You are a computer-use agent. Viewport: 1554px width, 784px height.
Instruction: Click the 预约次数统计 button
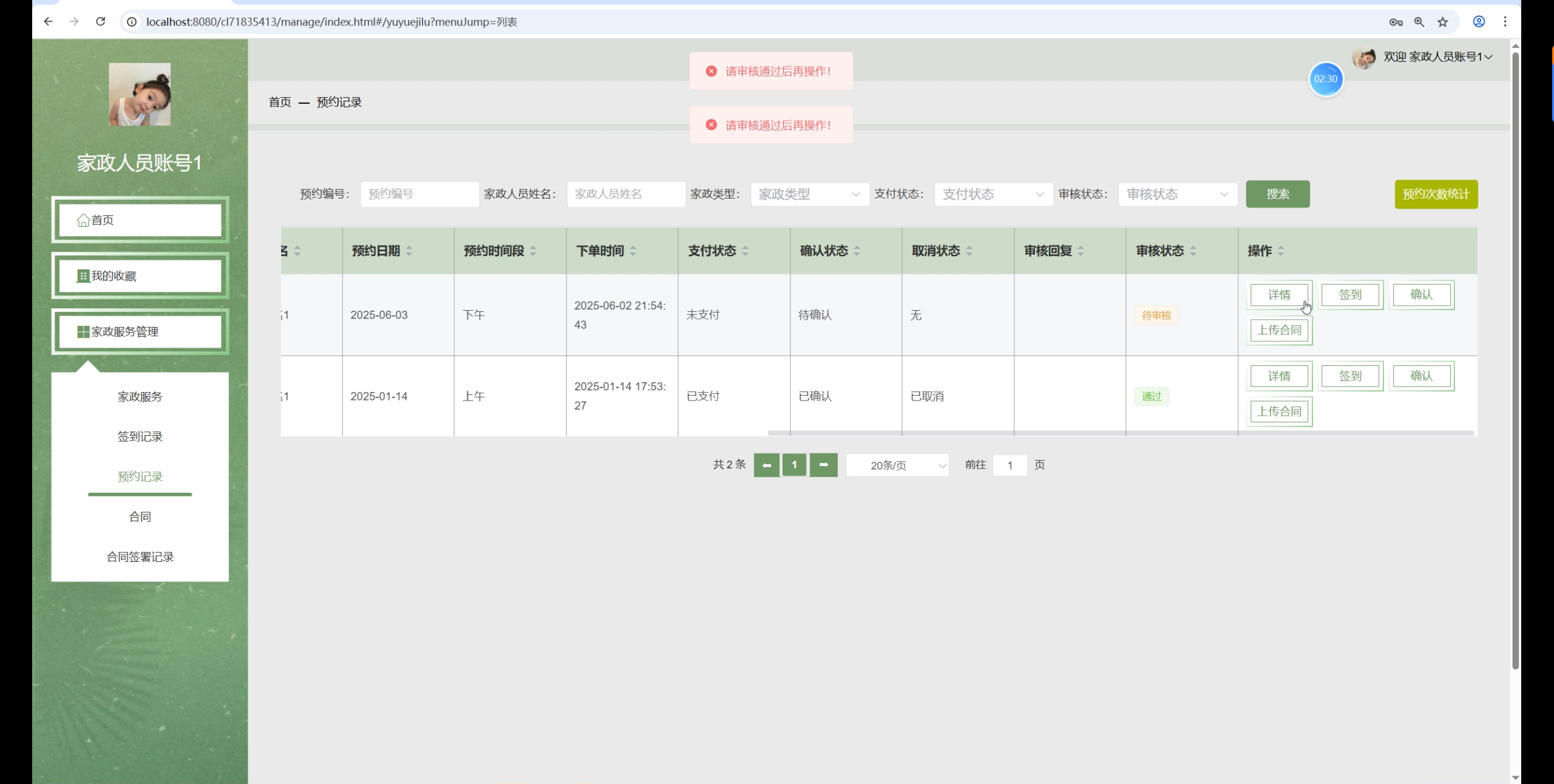(1436, 194)
